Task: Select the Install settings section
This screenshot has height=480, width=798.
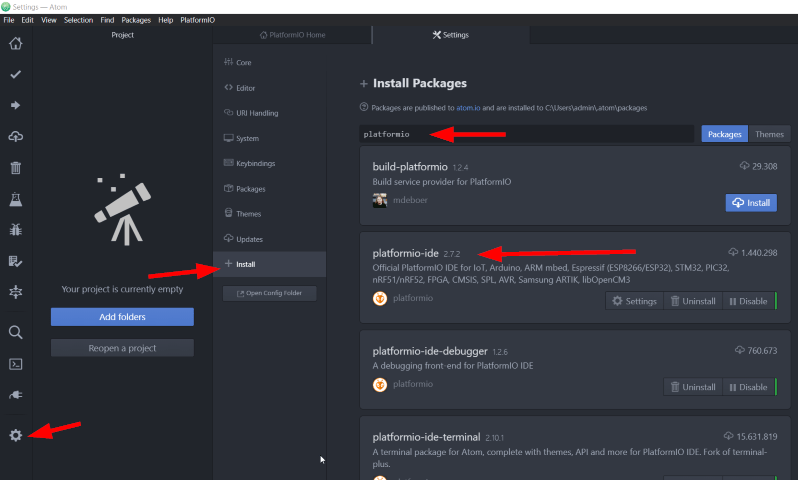Action: tap(270, 264)
